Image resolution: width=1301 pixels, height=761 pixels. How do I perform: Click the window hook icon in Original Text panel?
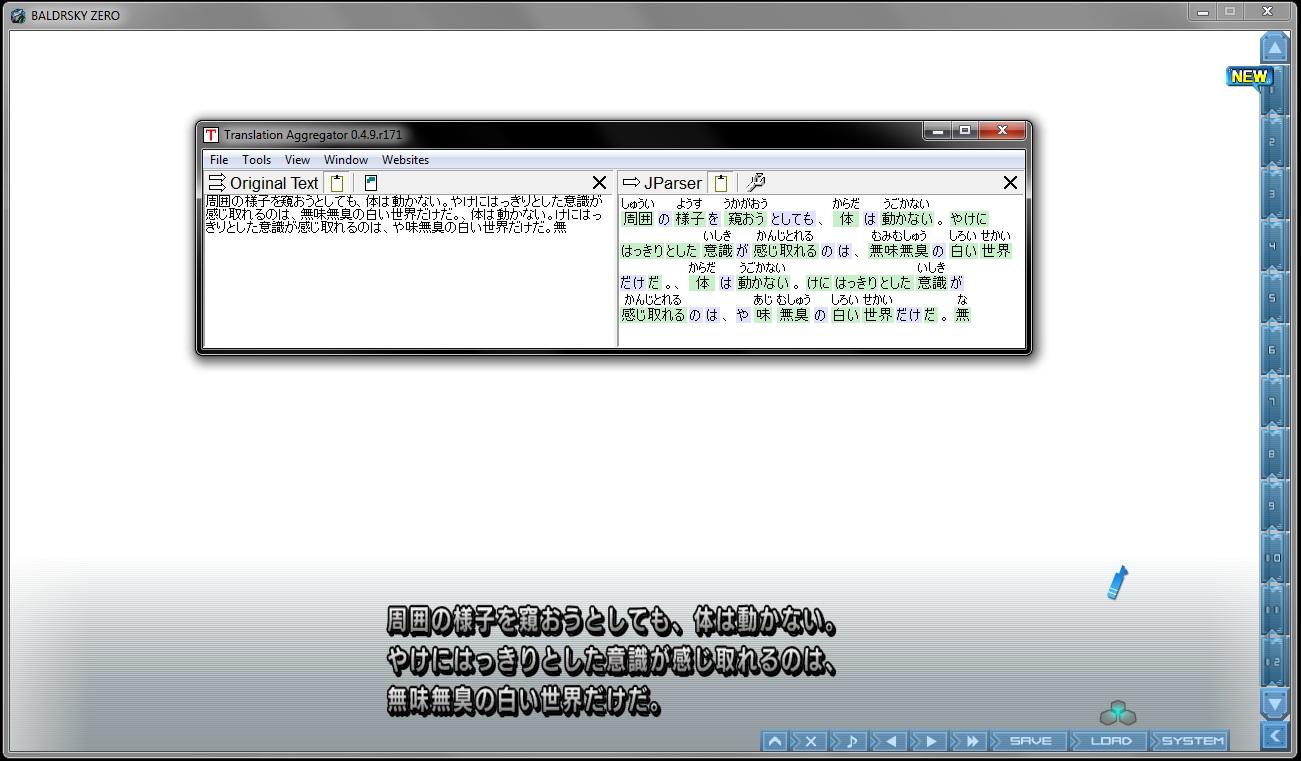tap(371, 183)
